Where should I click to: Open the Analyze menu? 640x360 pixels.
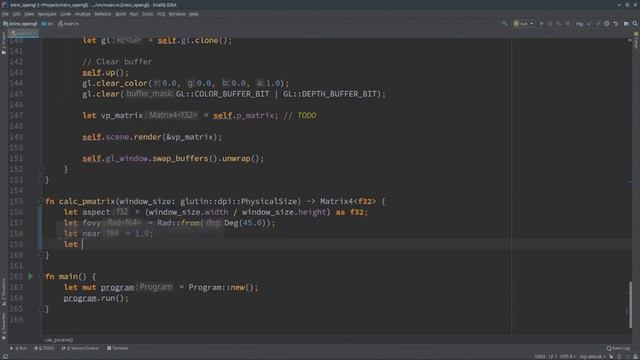click(82, 14)
